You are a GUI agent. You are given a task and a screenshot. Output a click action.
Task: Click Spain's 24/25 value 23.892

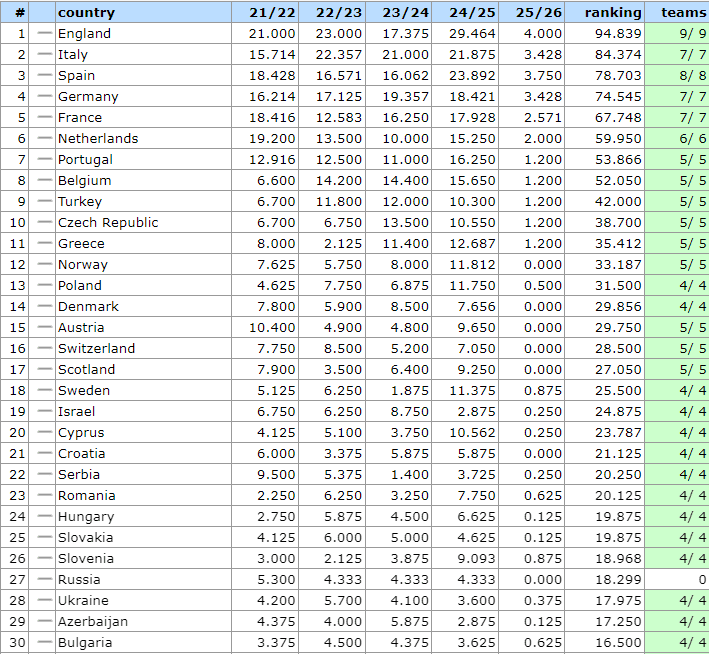click(x=472, y=76)
